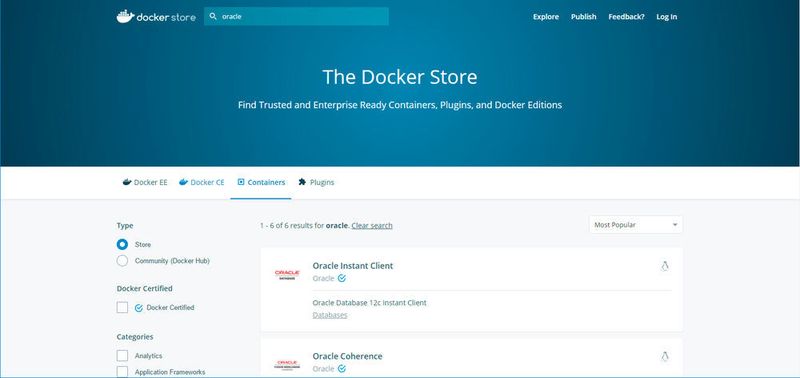
Task: Open Explore in the top navigation
Action: pyautogui.click(x=546, y=17)
